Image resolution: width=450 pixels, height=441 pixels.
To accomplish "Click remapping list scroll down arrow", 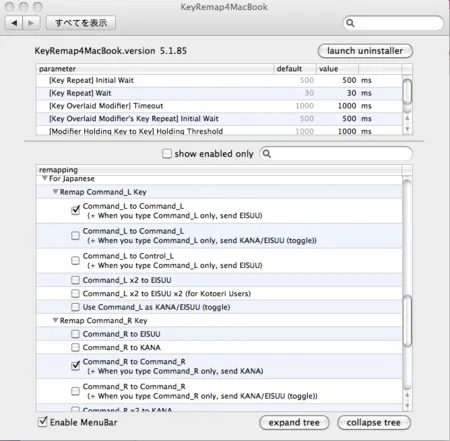I will tap(407, 406).
